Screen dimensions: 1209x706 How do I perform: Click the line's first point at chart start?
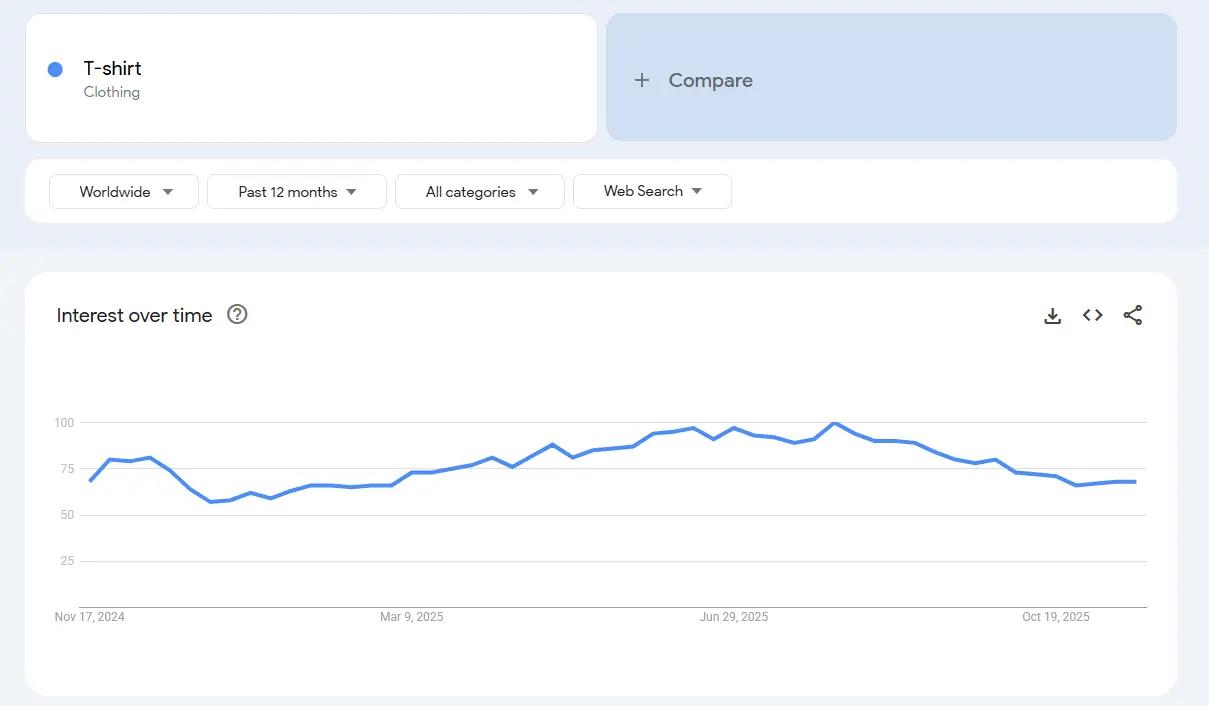click(90, 481)
